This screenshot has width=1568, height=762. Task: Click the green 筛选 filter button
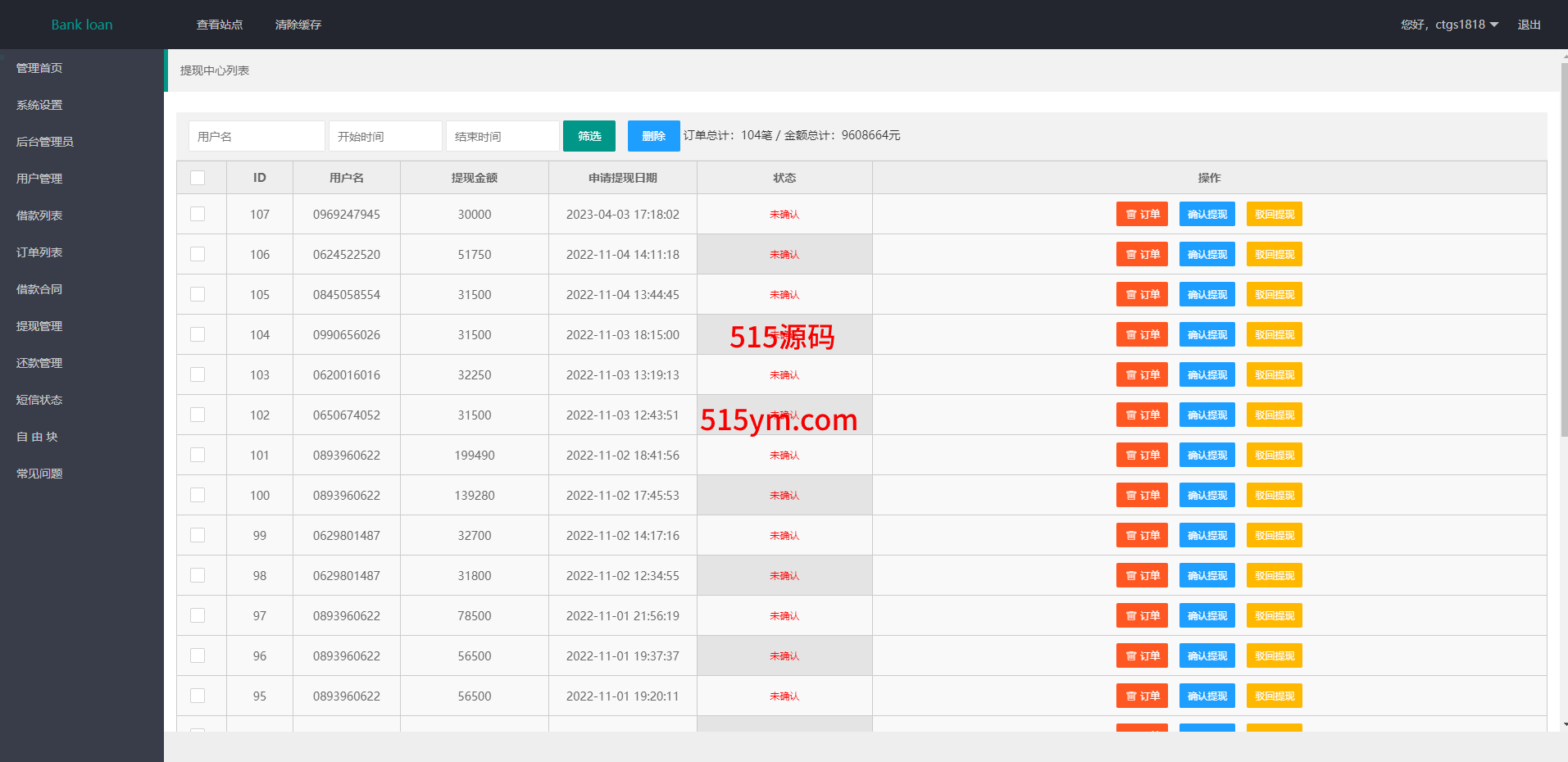pyautogui.click(x=589, y=136)
